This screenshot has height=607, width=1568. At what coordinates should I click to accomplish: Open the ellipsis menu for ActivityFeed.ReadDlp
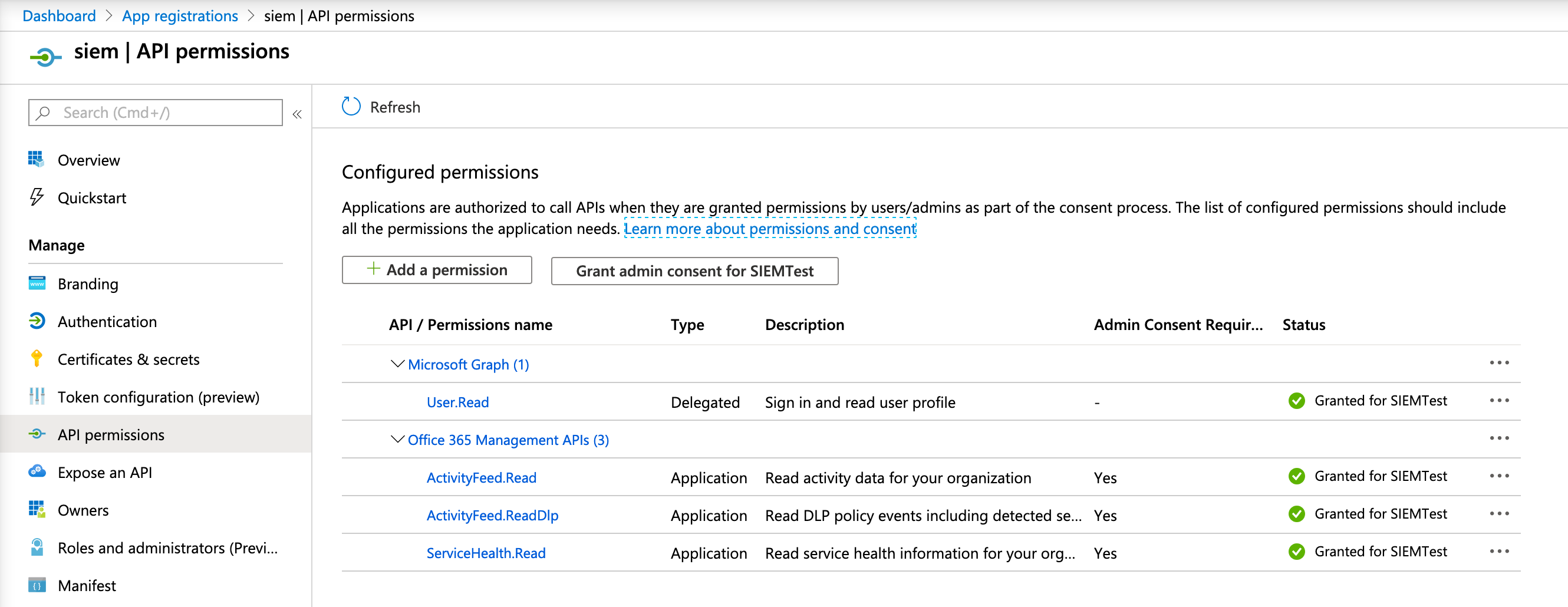pos(1500,514)
